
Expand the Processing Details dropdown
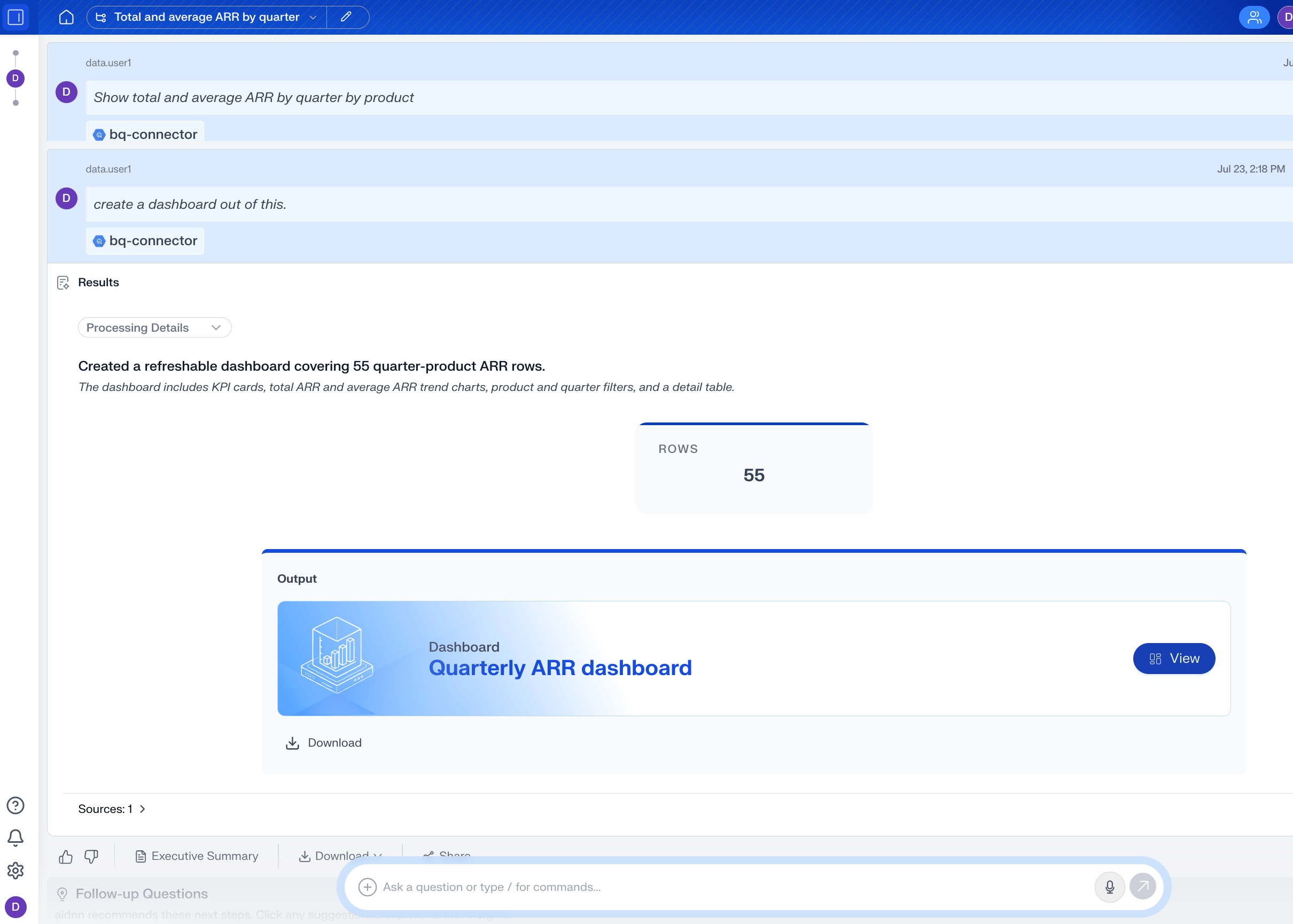155,328
